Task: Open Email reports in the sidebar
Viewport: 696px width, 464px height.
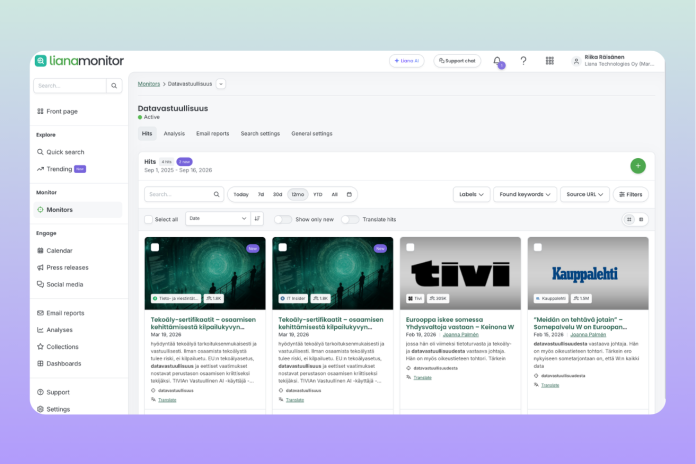Action: [x=60, y=313]
